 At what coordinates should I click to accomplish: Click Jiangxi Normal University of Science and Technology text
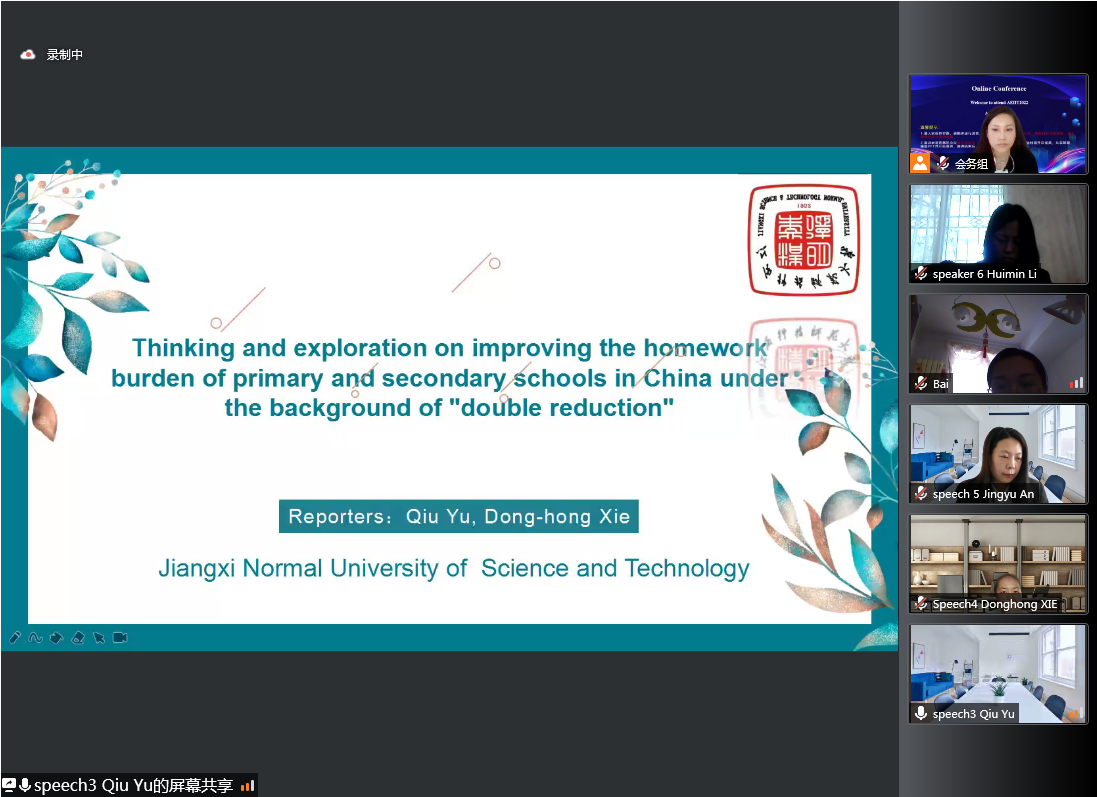pos(453,568)
